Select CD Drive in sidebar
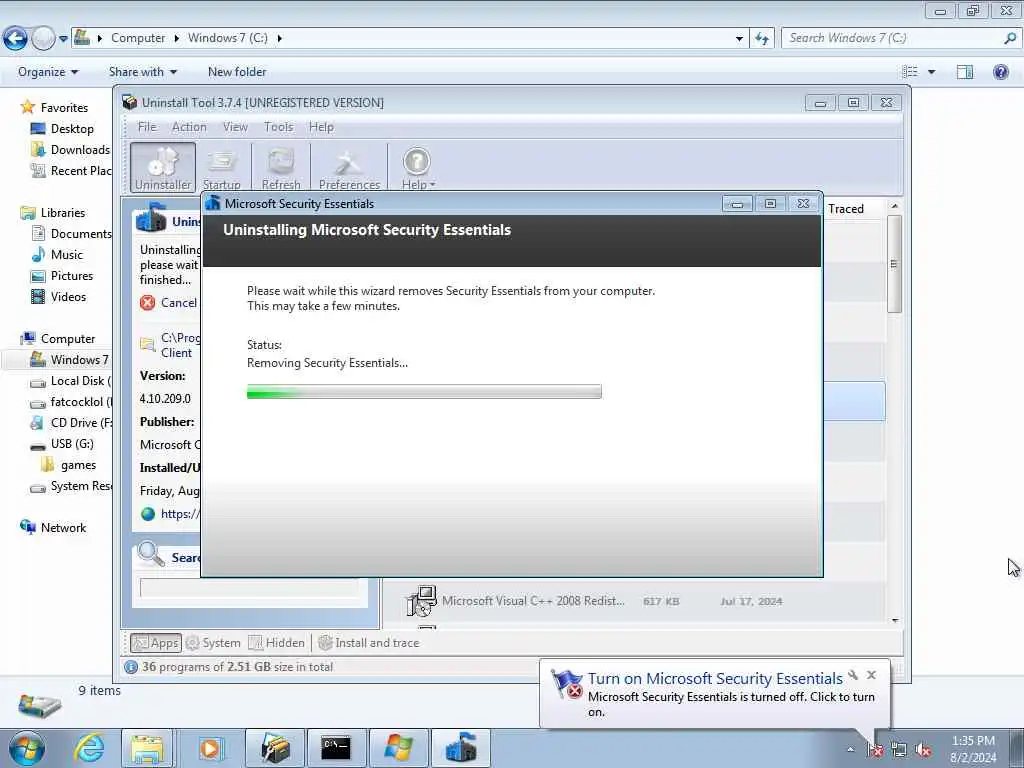This screenshot has height=768, width=1024. coord(71,423)
